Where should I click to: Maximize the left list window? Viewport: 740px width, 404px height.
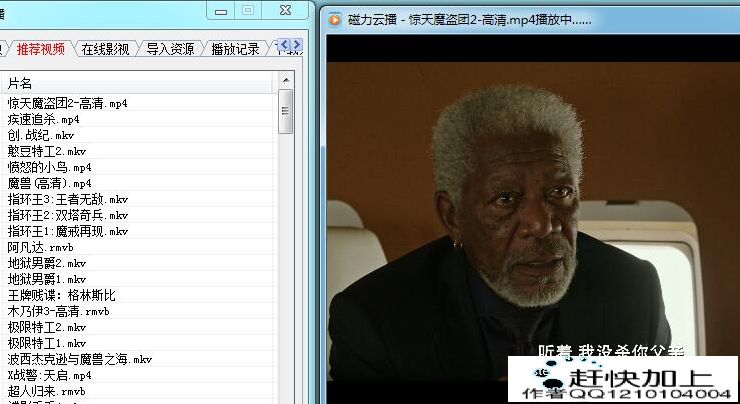pos(248,10)
